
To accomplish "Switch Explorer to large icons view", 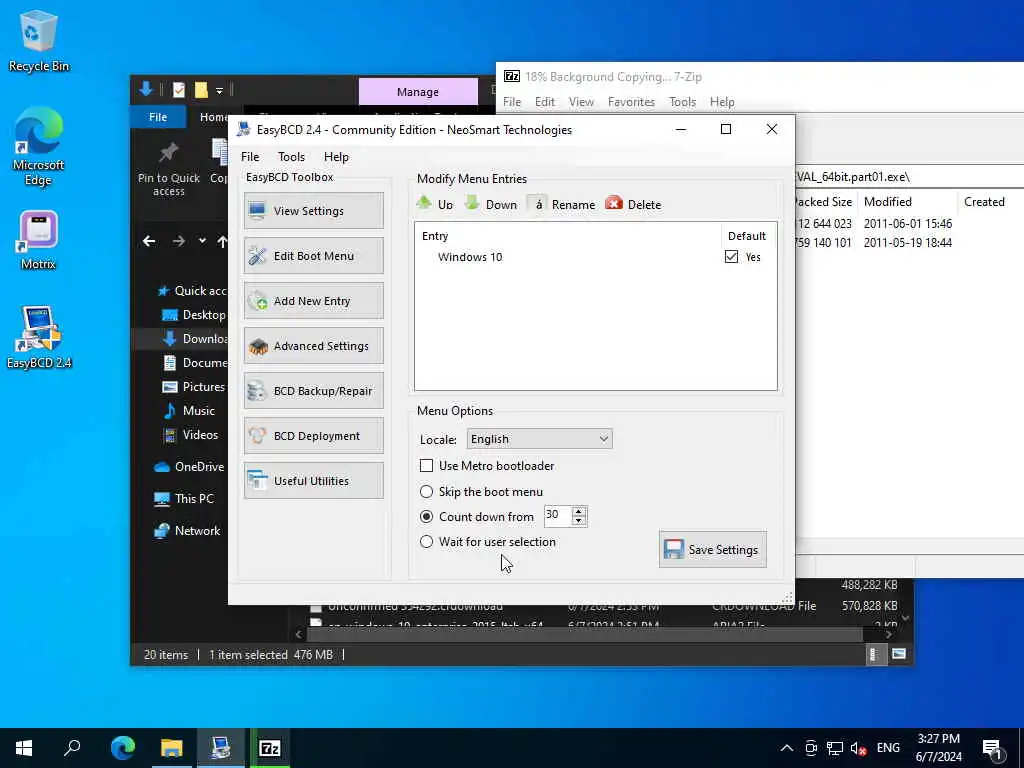I will click(899, 654).
